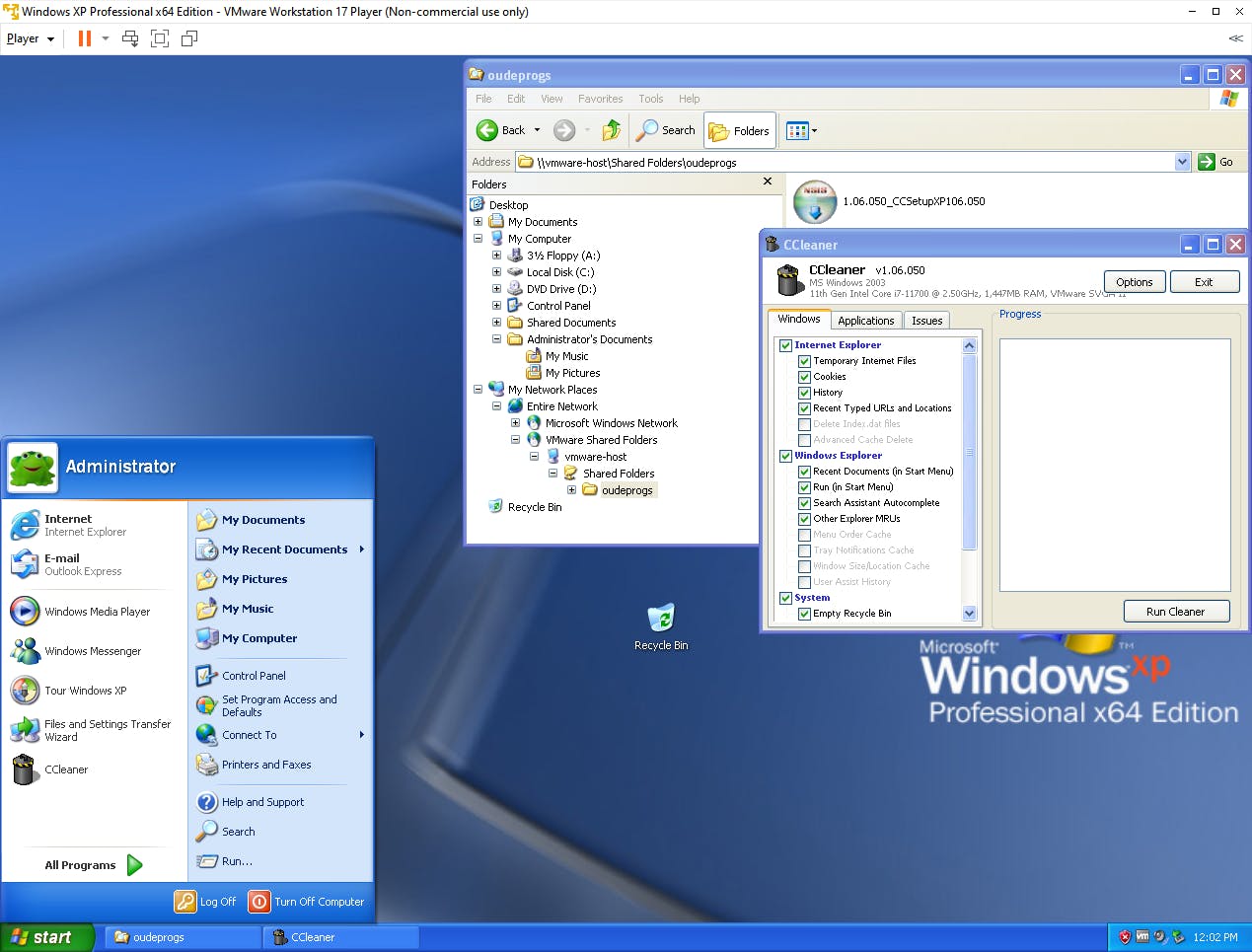
Task: Uncheck the Cookies checkbox in CCleaner
Action: (x=804, y=377)
